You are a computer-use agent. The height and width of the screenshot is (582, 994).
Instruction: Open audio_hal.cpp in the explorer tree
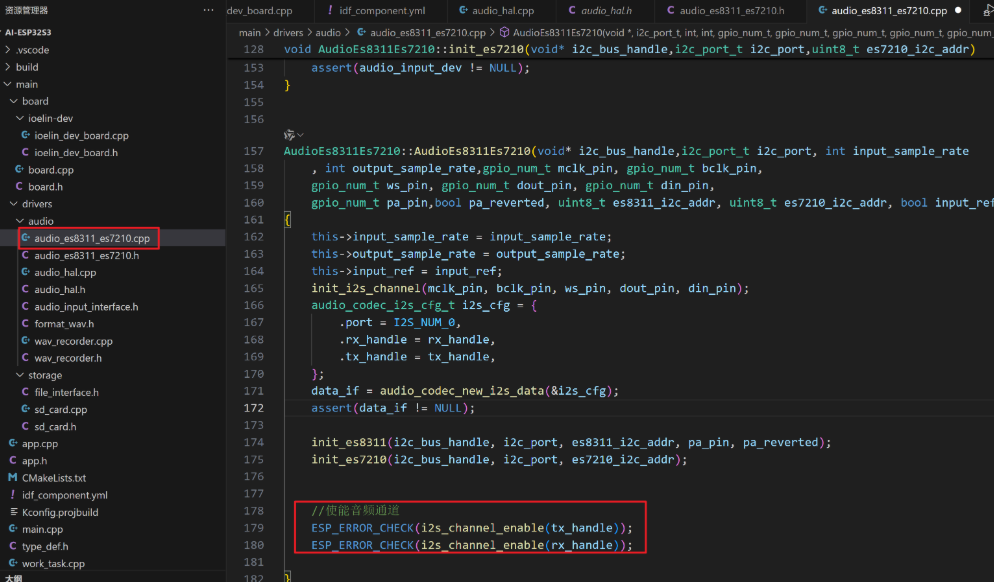[65, 272]
